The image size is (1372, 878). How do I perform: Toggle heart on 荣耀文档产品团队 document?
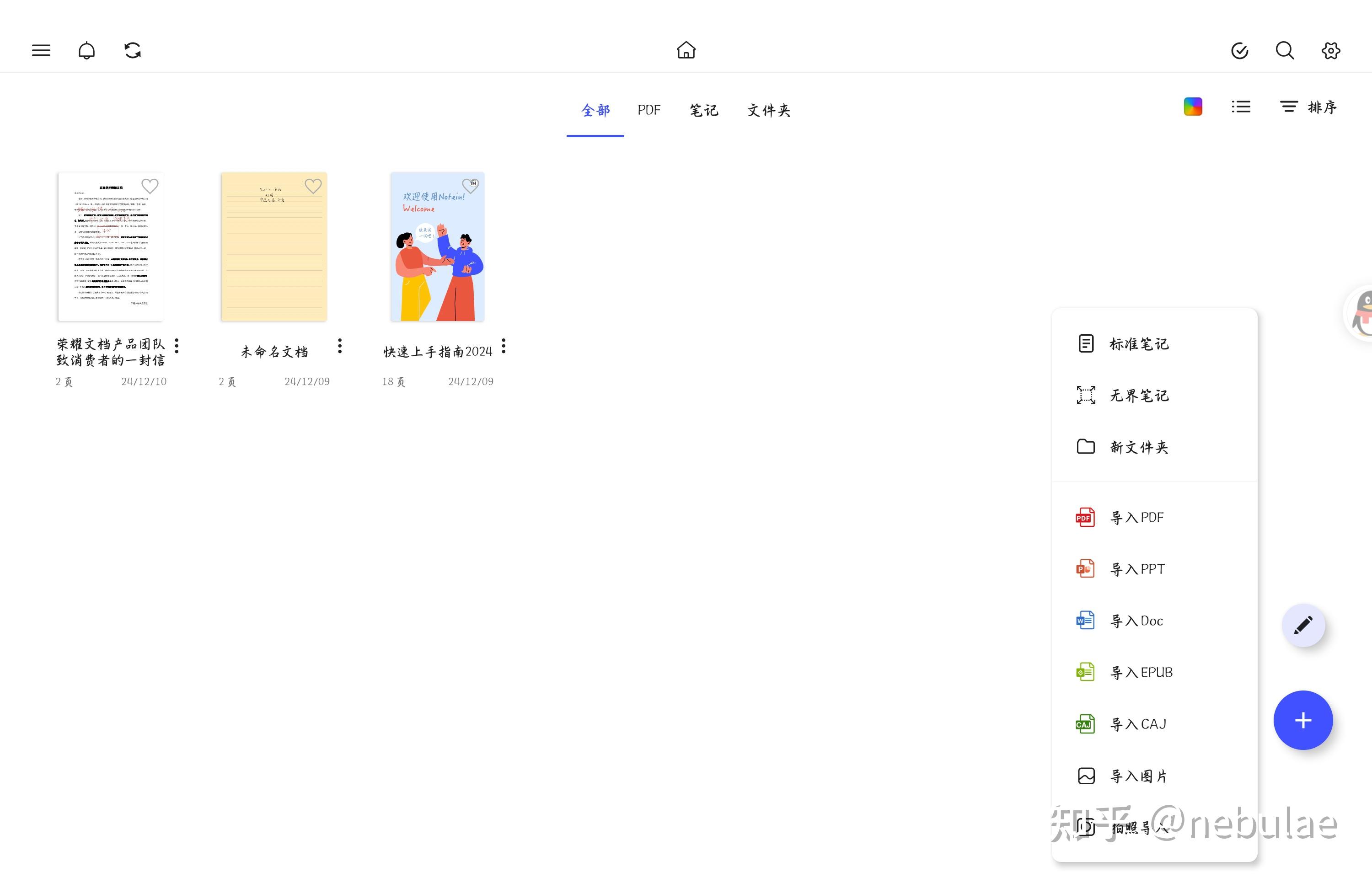tap(150, 186)
